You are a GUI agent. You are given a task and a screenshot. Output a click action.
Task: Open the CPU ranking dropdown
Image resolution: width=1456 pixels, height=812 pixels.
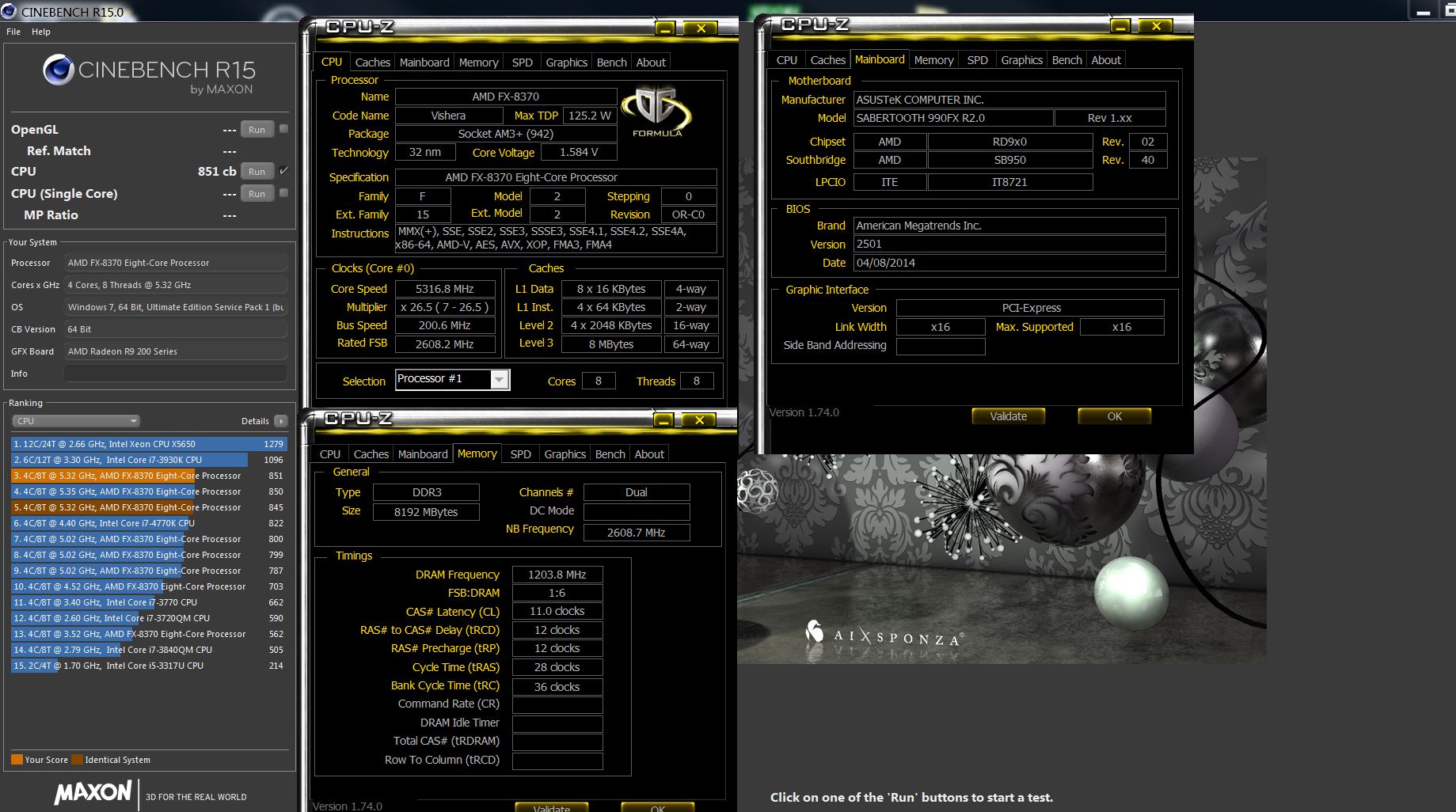click(76, 421)
